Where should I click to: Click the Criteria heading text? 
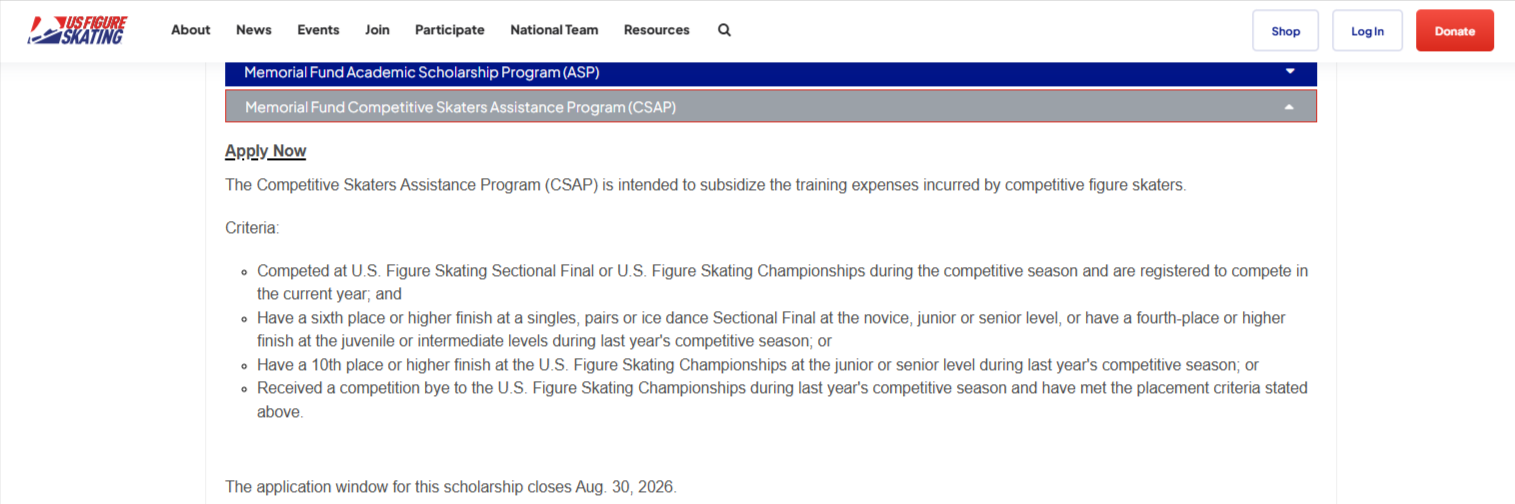coord(252,228)
